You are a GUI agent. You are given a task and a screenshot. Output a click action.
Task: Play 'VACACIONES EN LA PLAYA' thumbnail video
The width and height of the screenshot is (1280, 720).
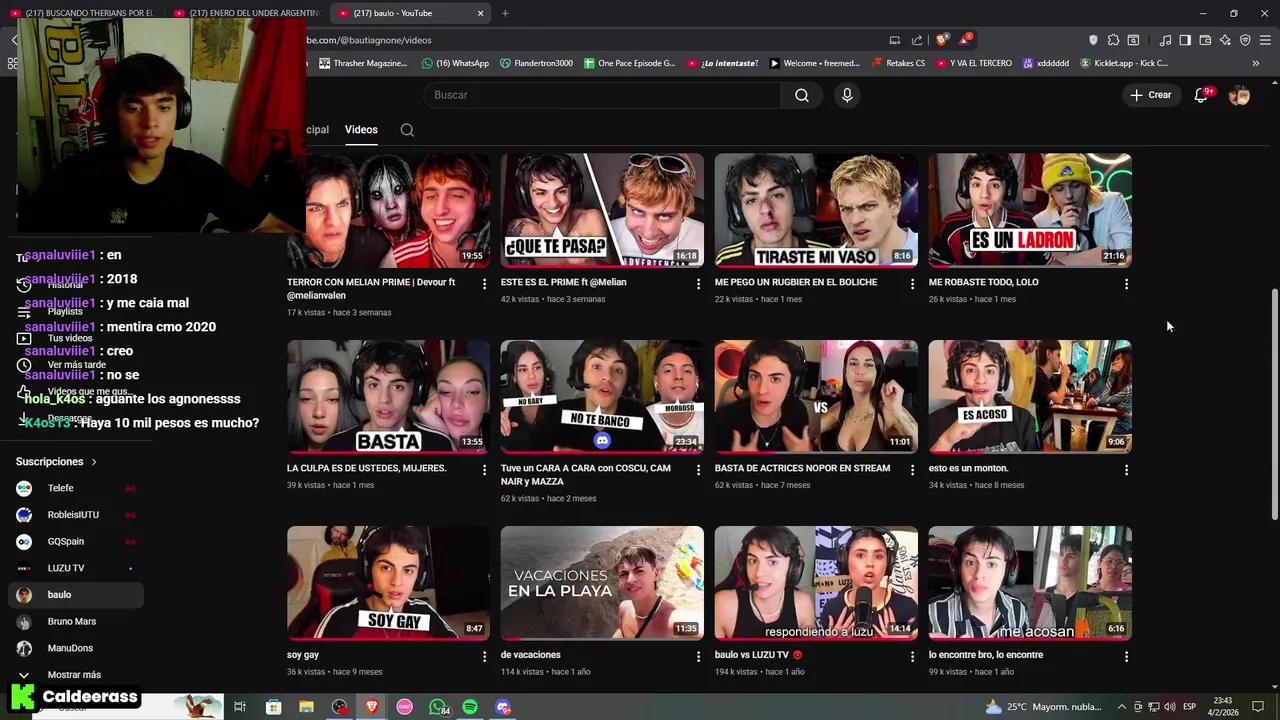click(602, 583)
